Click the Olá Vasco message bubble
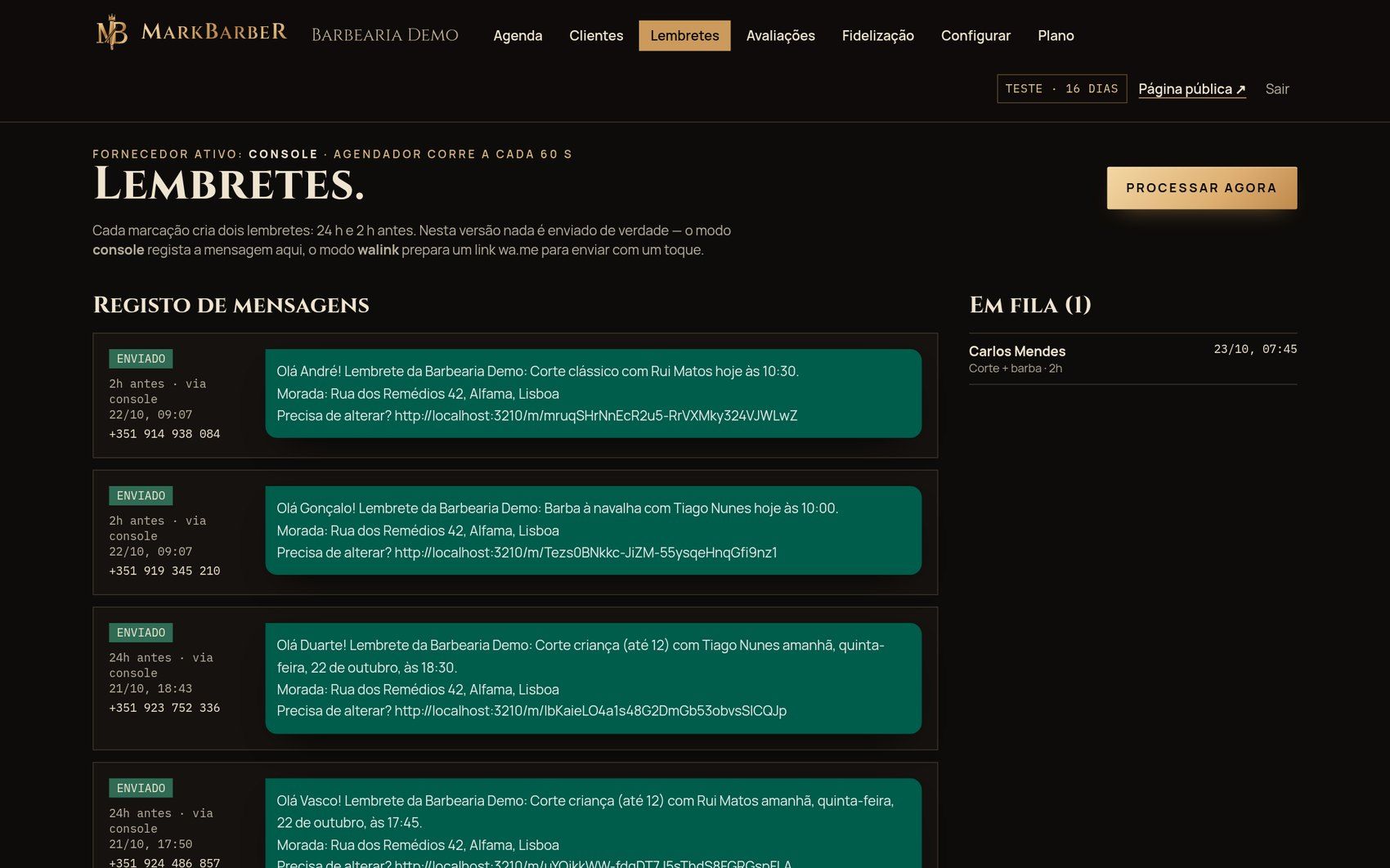 [594, 823]
